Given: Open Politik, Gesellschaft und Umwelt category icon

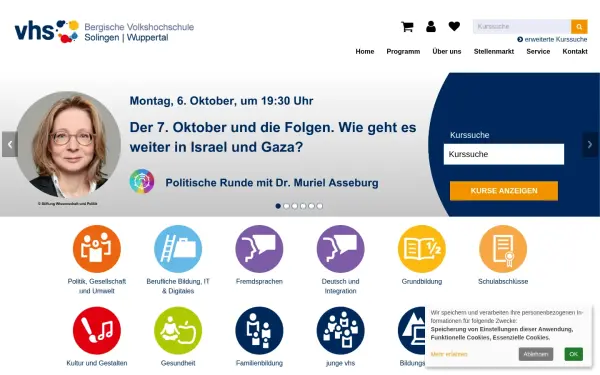Looking at the screenshot, I should (x=97, y=249).
